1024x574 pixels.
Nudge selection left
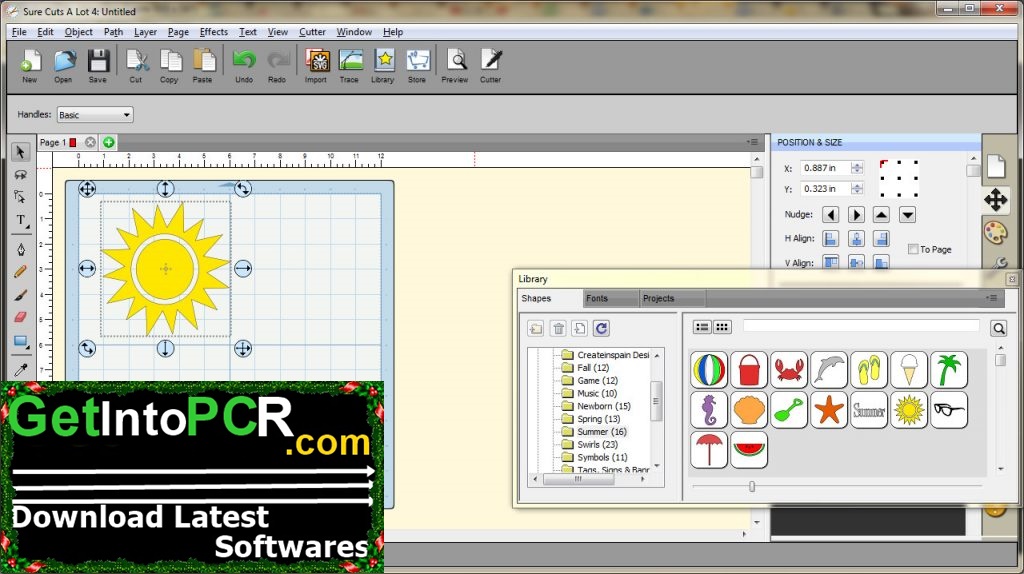click(x=831, y=215)
